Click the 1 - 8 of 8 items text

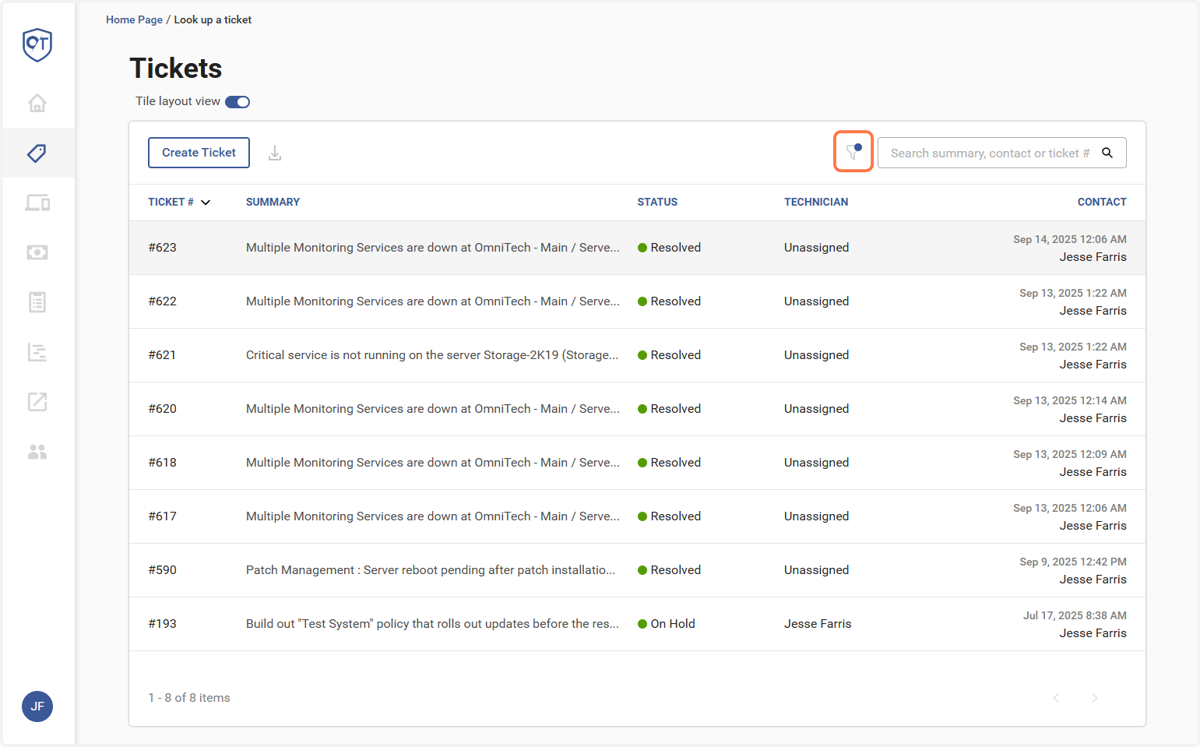tap(189, 698)
